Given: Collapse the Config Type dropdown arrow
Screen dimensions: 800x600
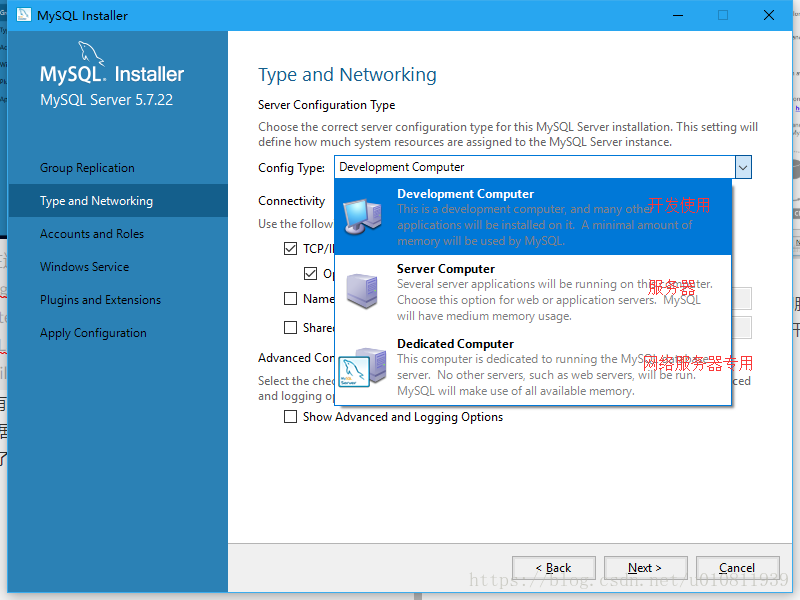Looking at the screenshot, I should click(743, 167).
